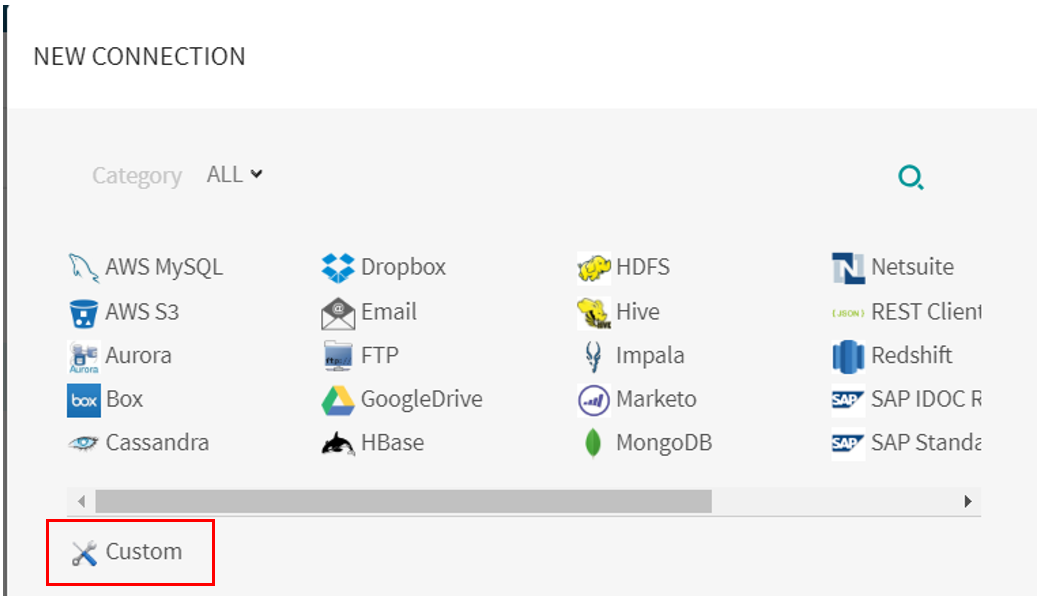
Task: Click the scrollbar right arrow
Action: [968, 501]
